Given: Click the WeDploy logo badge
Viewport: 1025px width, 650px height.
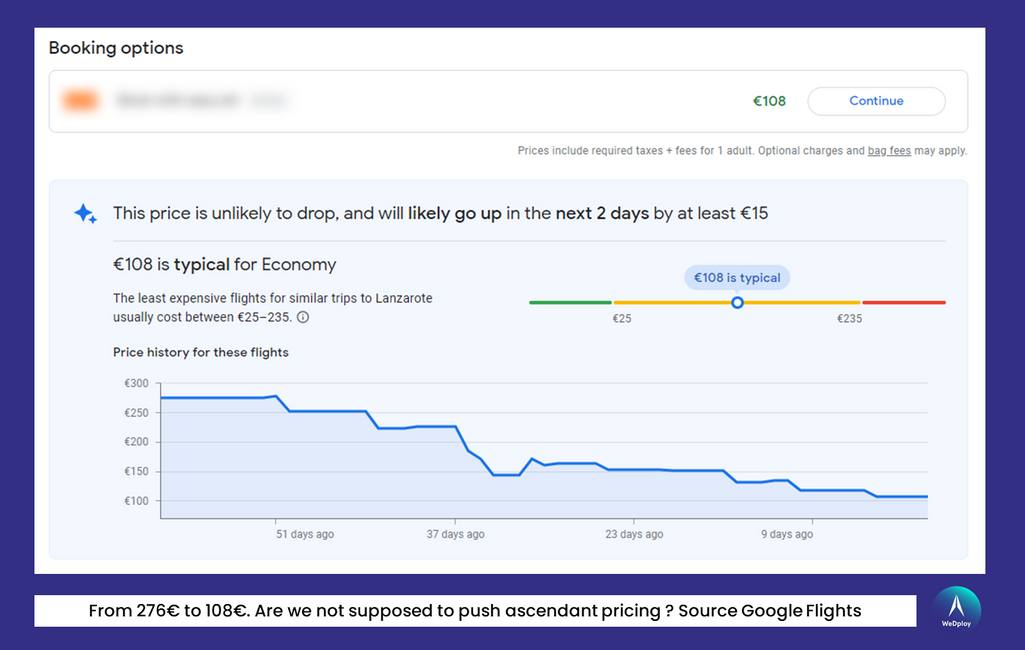Looking at the screenshot, I should tap(956, 609).
